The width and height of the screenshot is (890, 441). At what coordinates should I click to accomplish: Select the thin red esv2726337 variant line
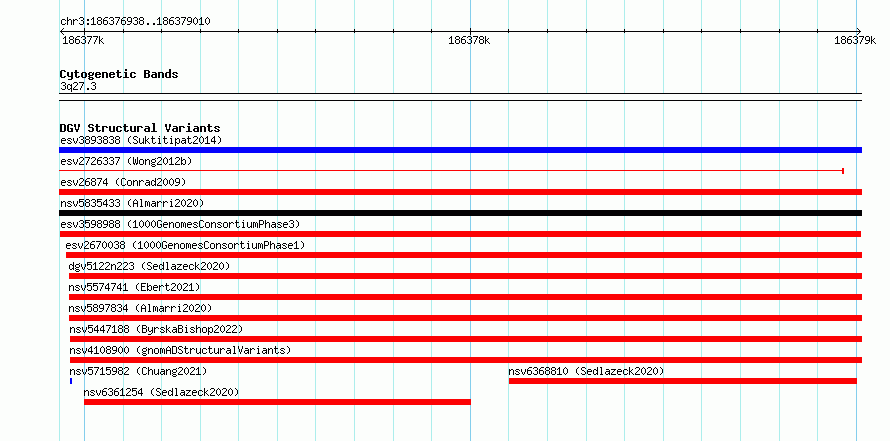(x=452, y=170)
